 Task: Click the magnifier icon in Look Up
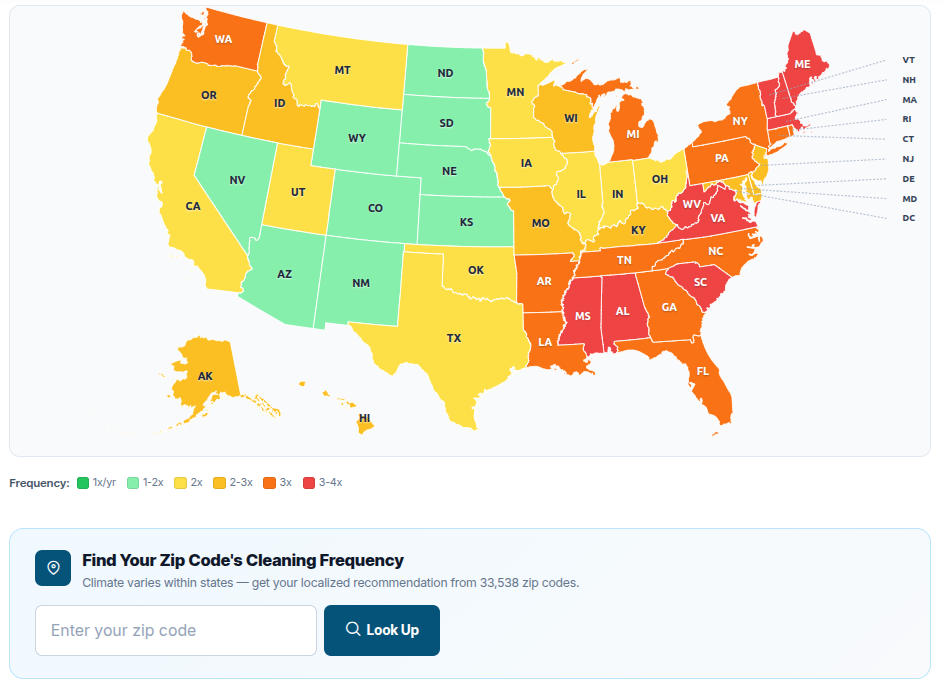pos(353,630)
